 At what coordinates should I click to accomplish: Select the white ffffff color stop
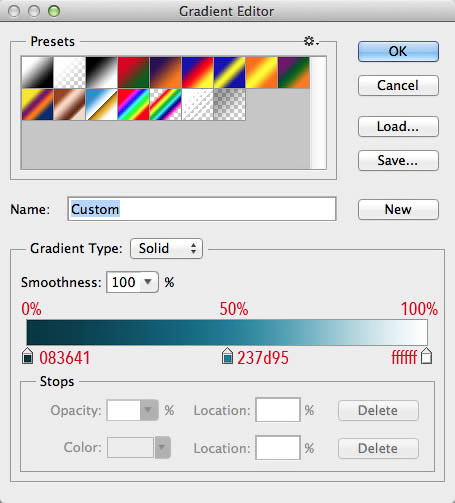(426, 356)
